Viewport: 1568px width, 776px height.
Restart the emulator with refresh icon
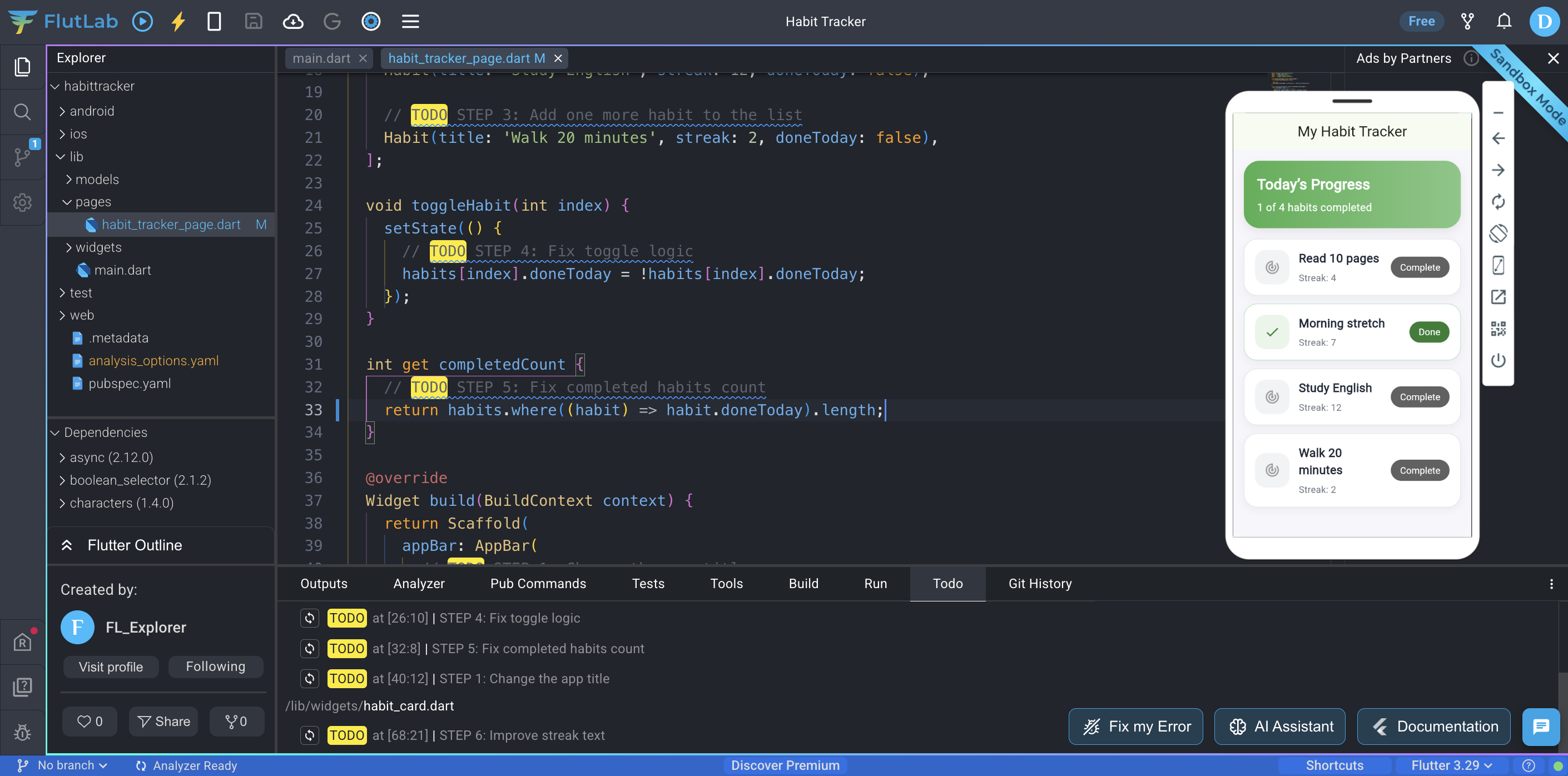point(1498,201)
